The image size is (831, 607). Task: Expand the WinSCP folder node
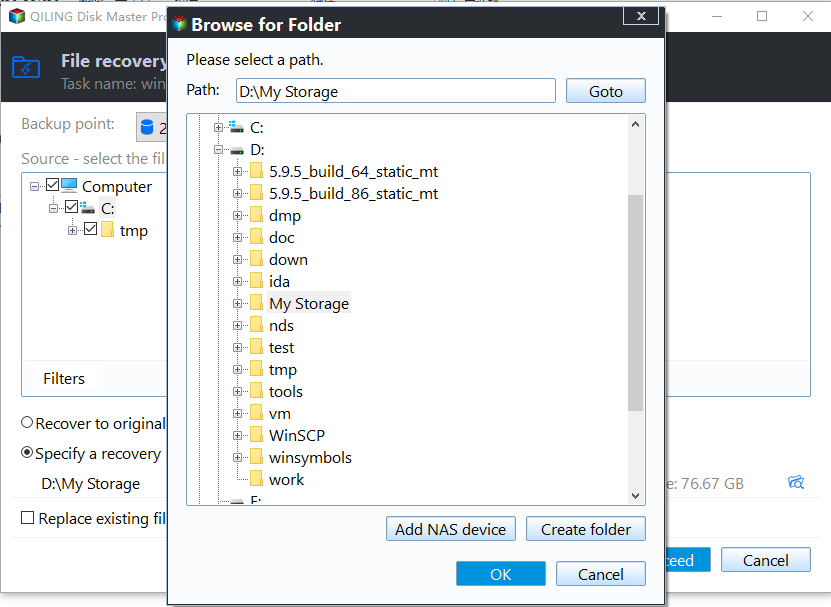[x=237, y=436]
